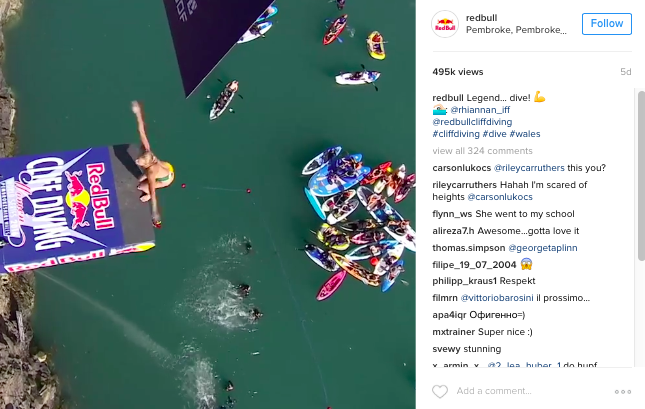Open @vittoriobarosini mention link
This screenshot has width=645, height=409.
pyautogui.click(x=497, y=298)
